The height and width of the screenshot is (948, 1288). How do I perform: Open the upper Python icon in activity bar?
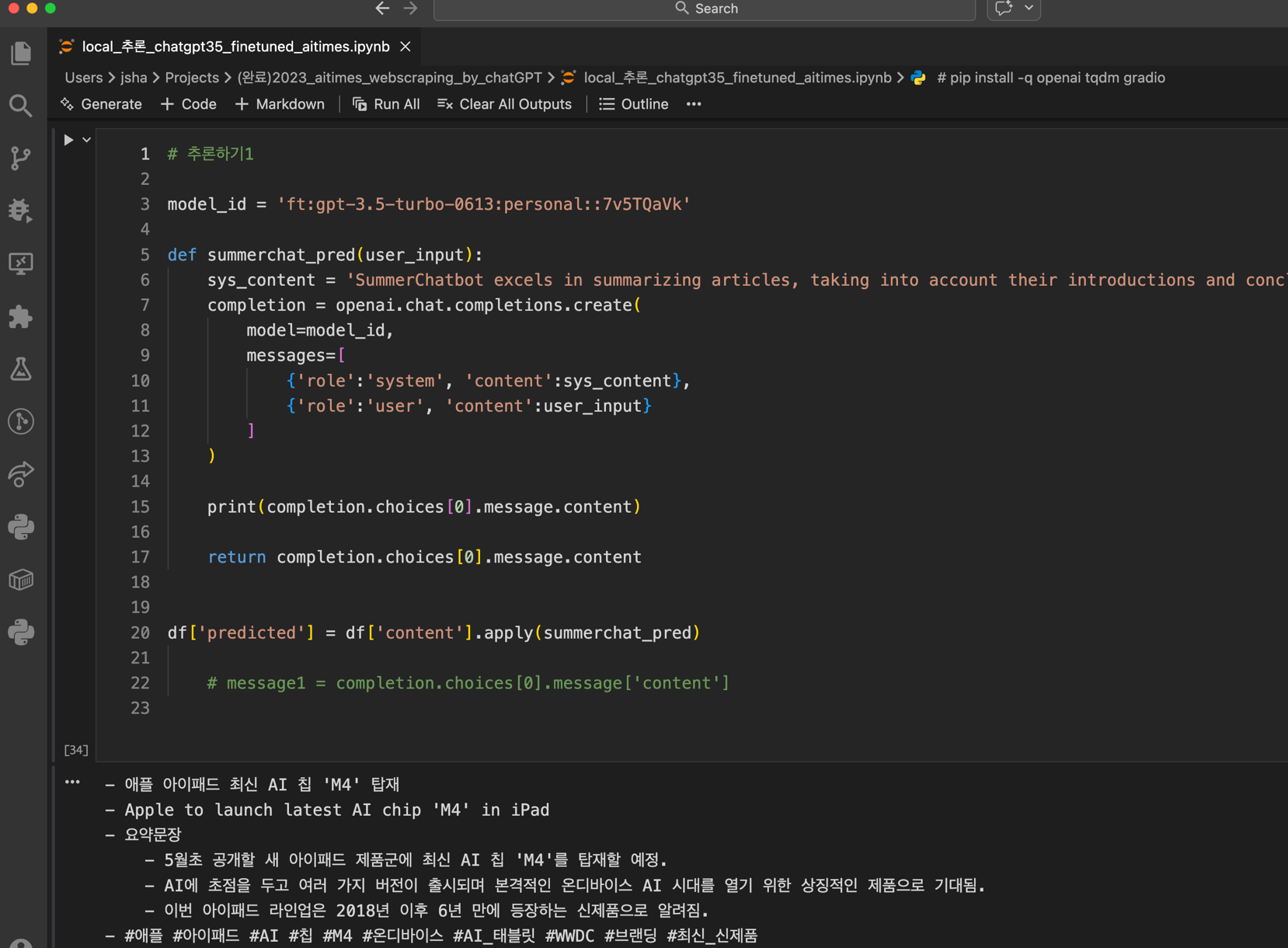coord(21,527)
